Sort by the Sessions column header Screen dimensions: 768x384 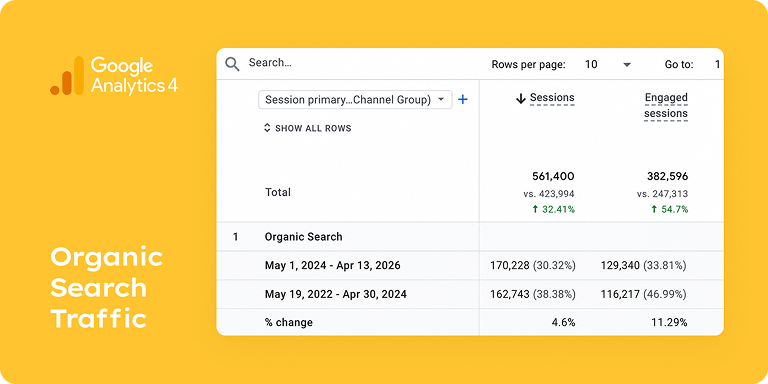pos(552,98)
